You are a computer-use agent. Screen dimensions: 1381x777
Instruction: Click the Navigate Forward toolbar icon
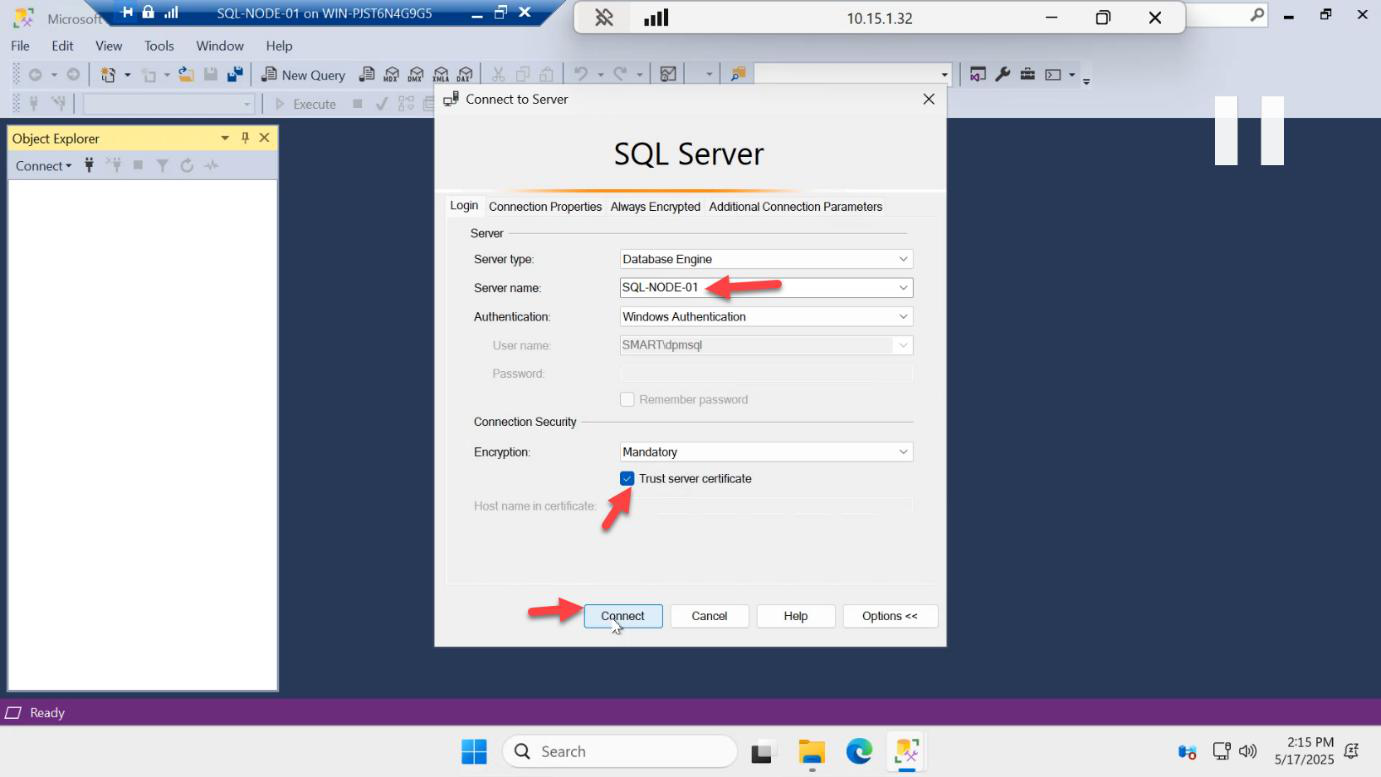point(73,75)
